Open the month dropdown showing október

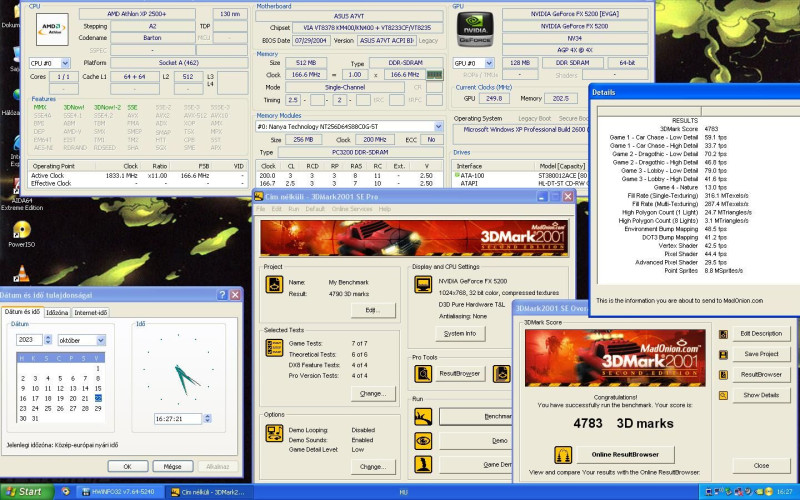tap(101, 340)
